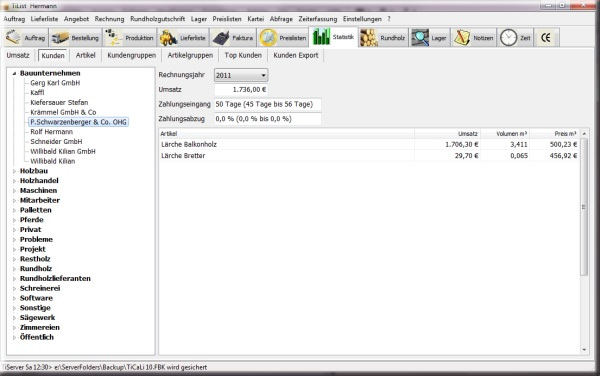This screenshot has width=600, height=376.
Task: Switch to the Artikelgruppen tab
Action: (190, 55)
